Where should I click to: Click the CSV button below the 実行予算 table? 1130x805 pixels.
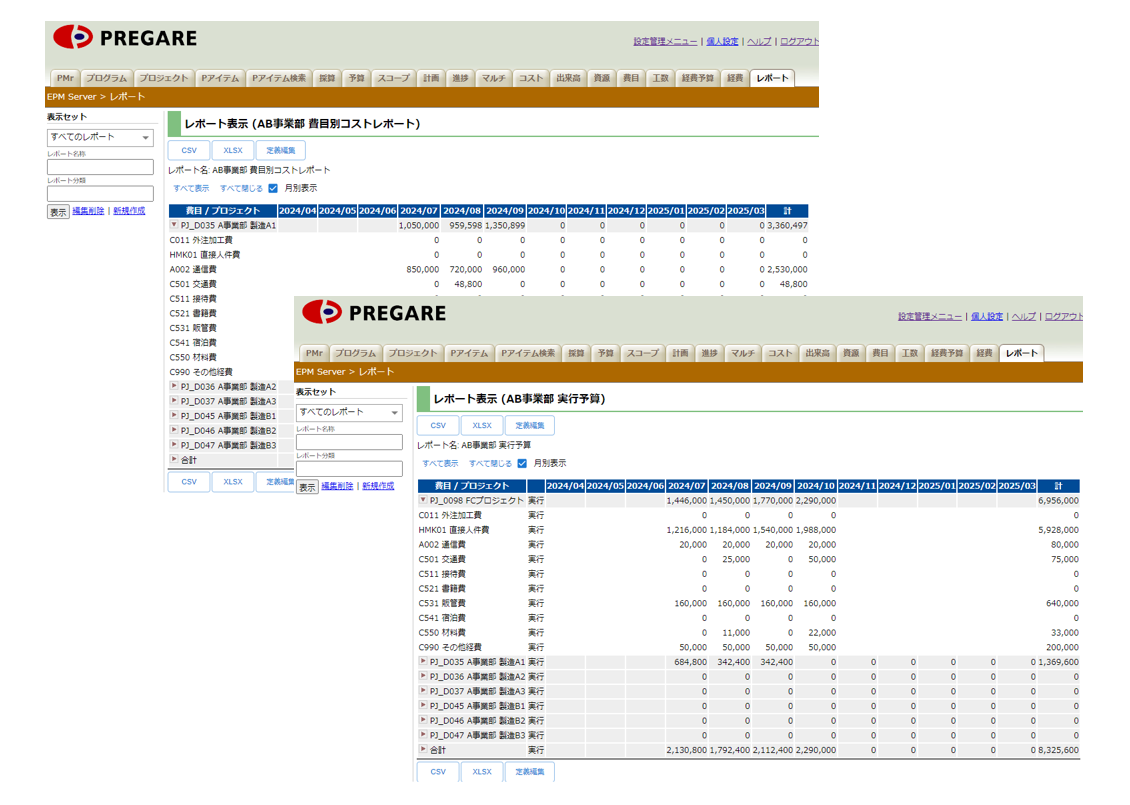[x=438, y=772]
